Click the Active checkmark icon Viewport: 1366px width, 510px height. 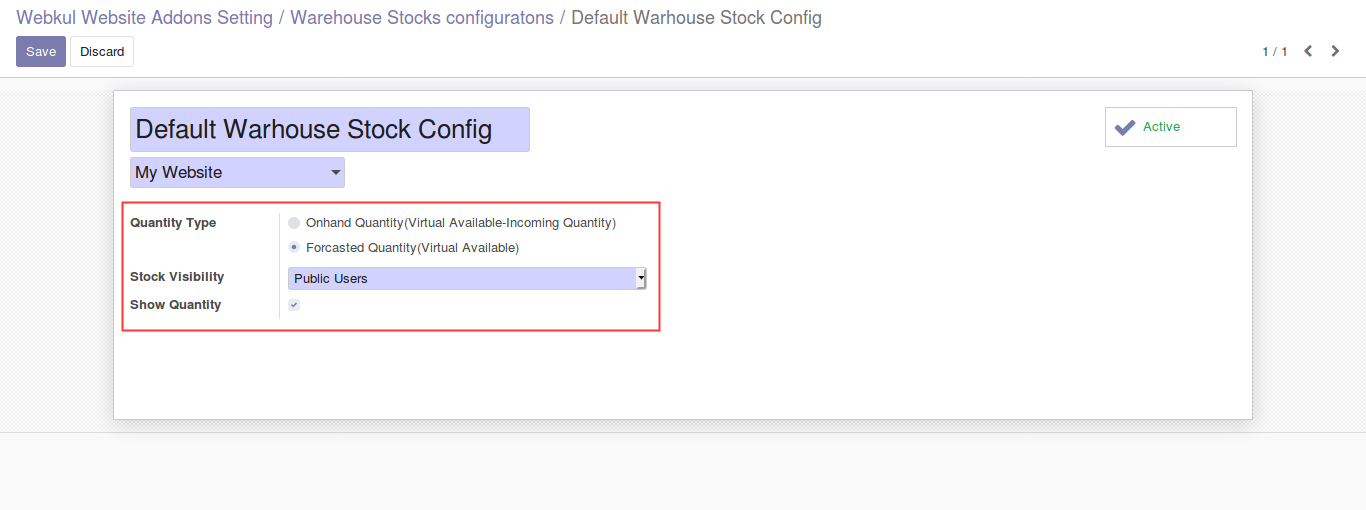[1125, 127]
